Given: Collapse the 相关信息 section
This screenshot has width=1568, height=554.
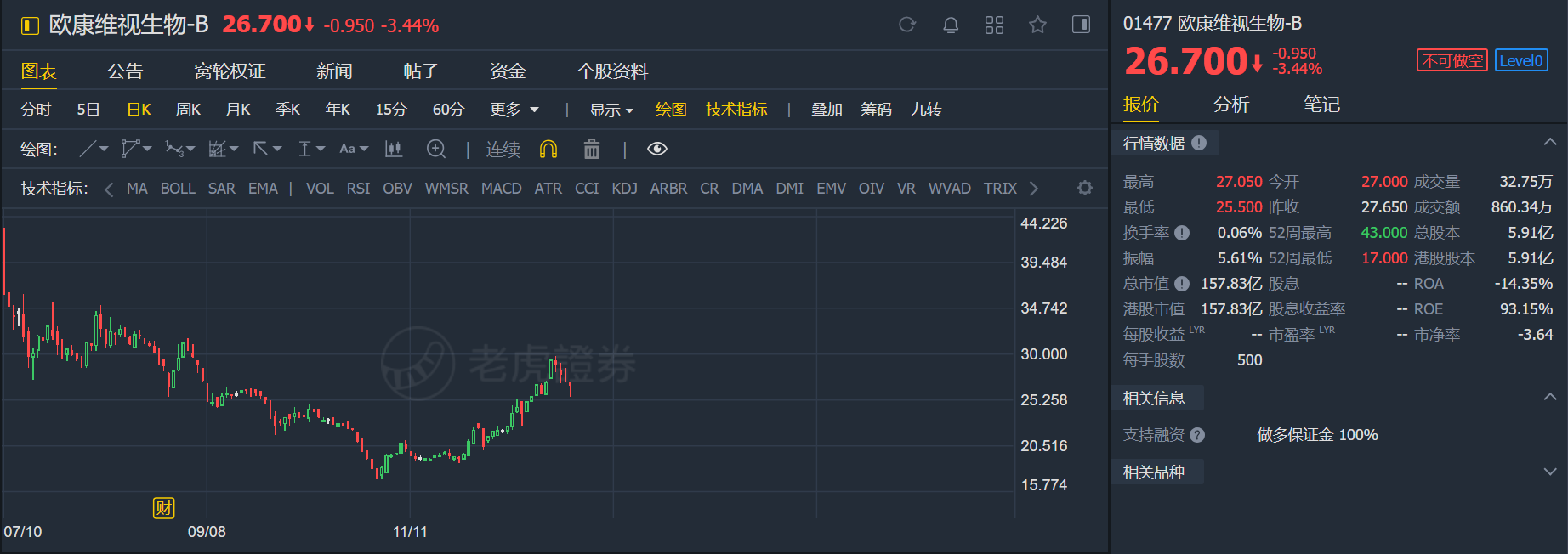Looking at the screenshot, I should pos(1549,397).
